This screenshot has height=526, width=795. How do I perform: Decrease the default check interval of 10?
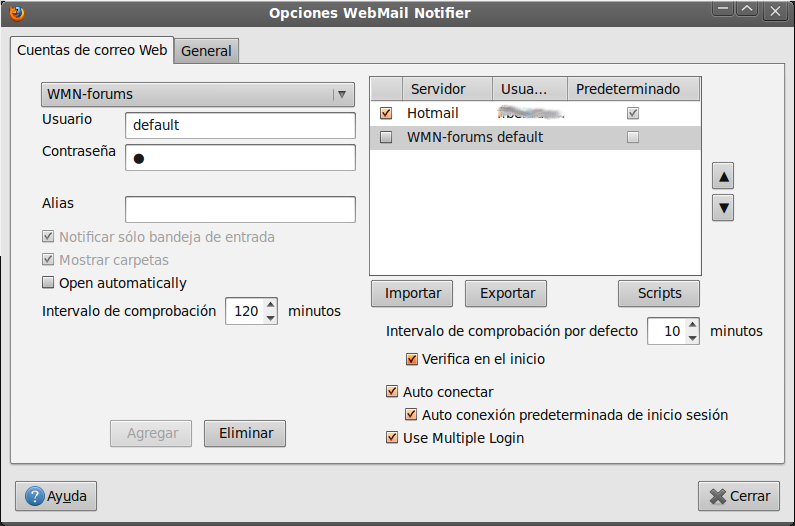click(693, 338)
